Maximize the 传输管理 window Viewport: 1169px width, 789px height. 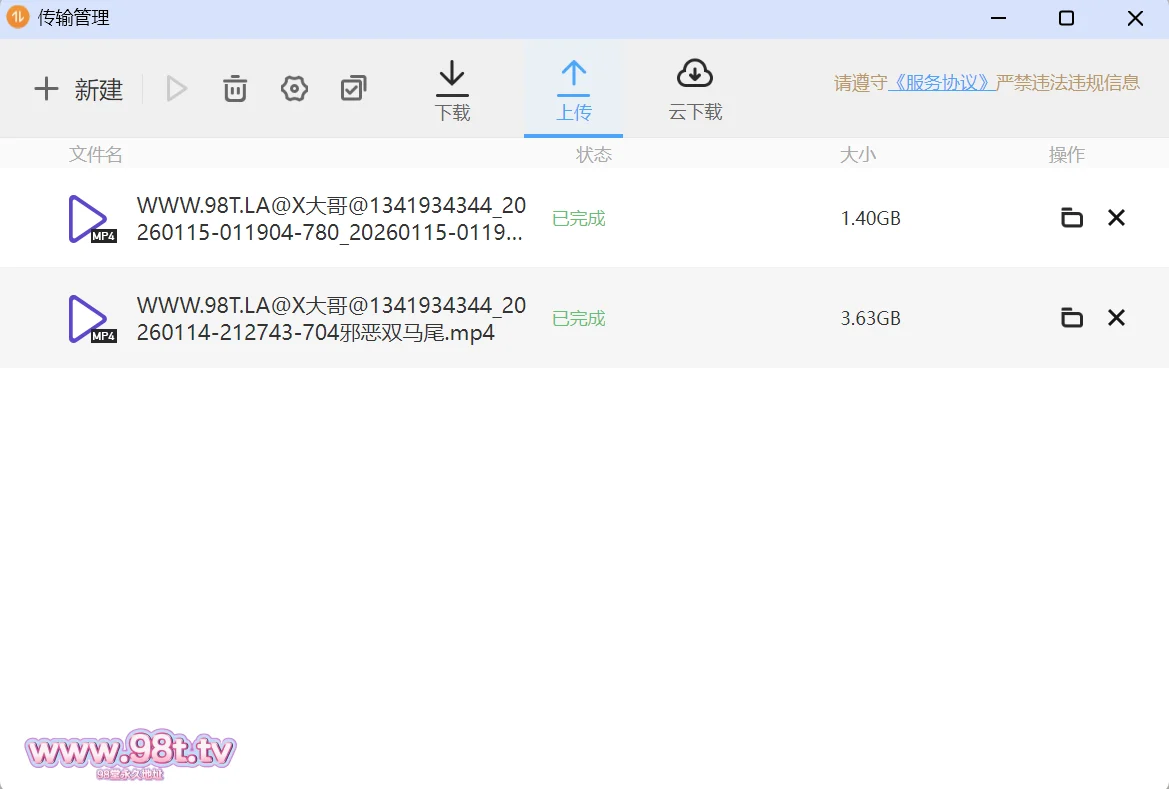(x=1066, y=18)
